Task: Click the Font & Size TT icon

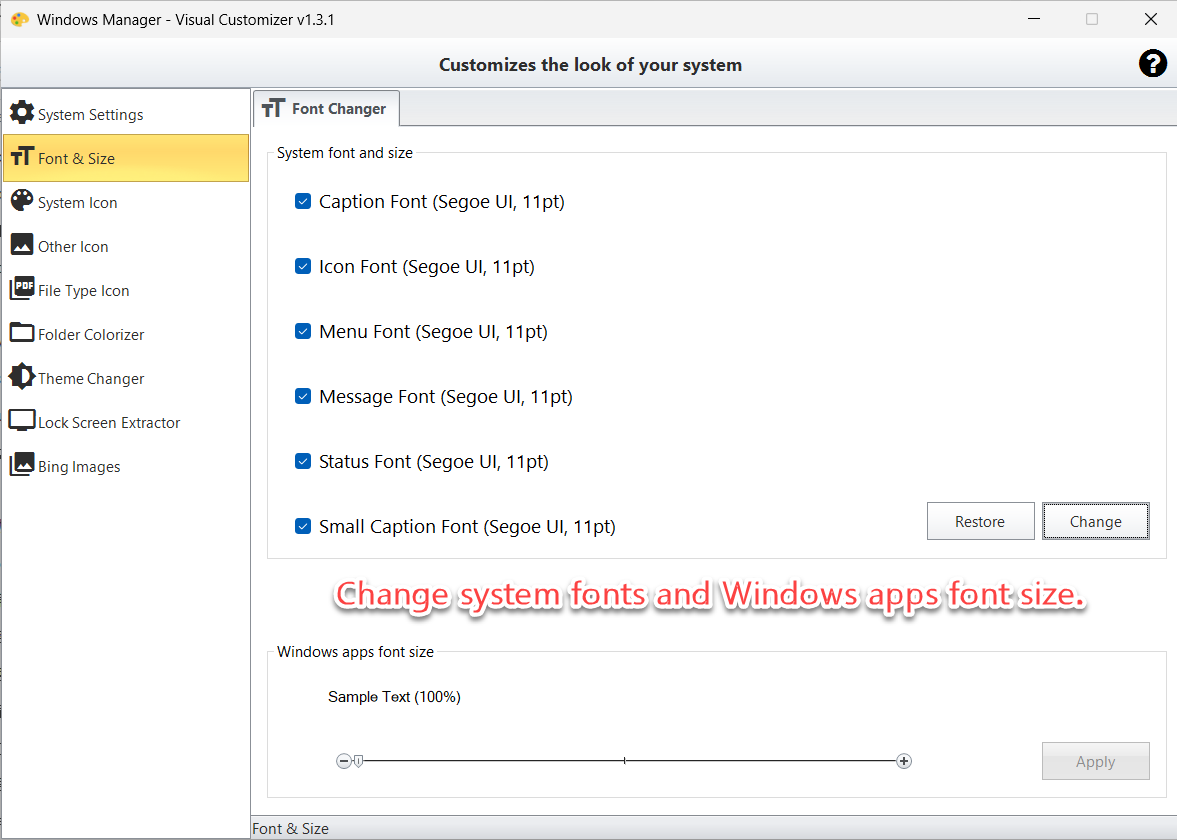Action: 22,156
